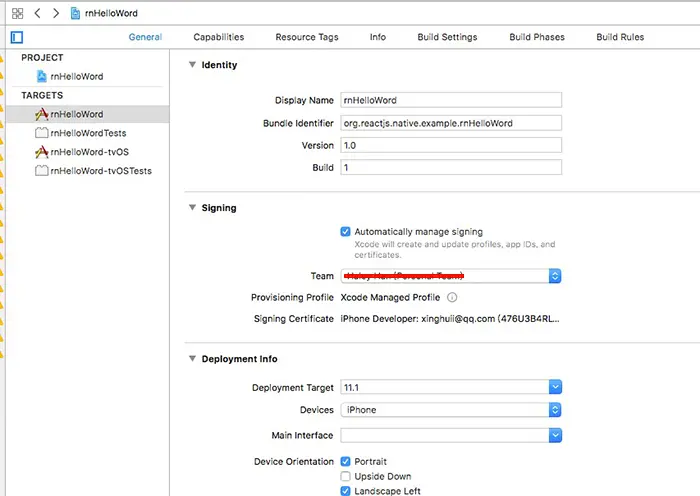Toggle the targets list sidebar icon
The image size is (700, 496).
coord(17,37)
